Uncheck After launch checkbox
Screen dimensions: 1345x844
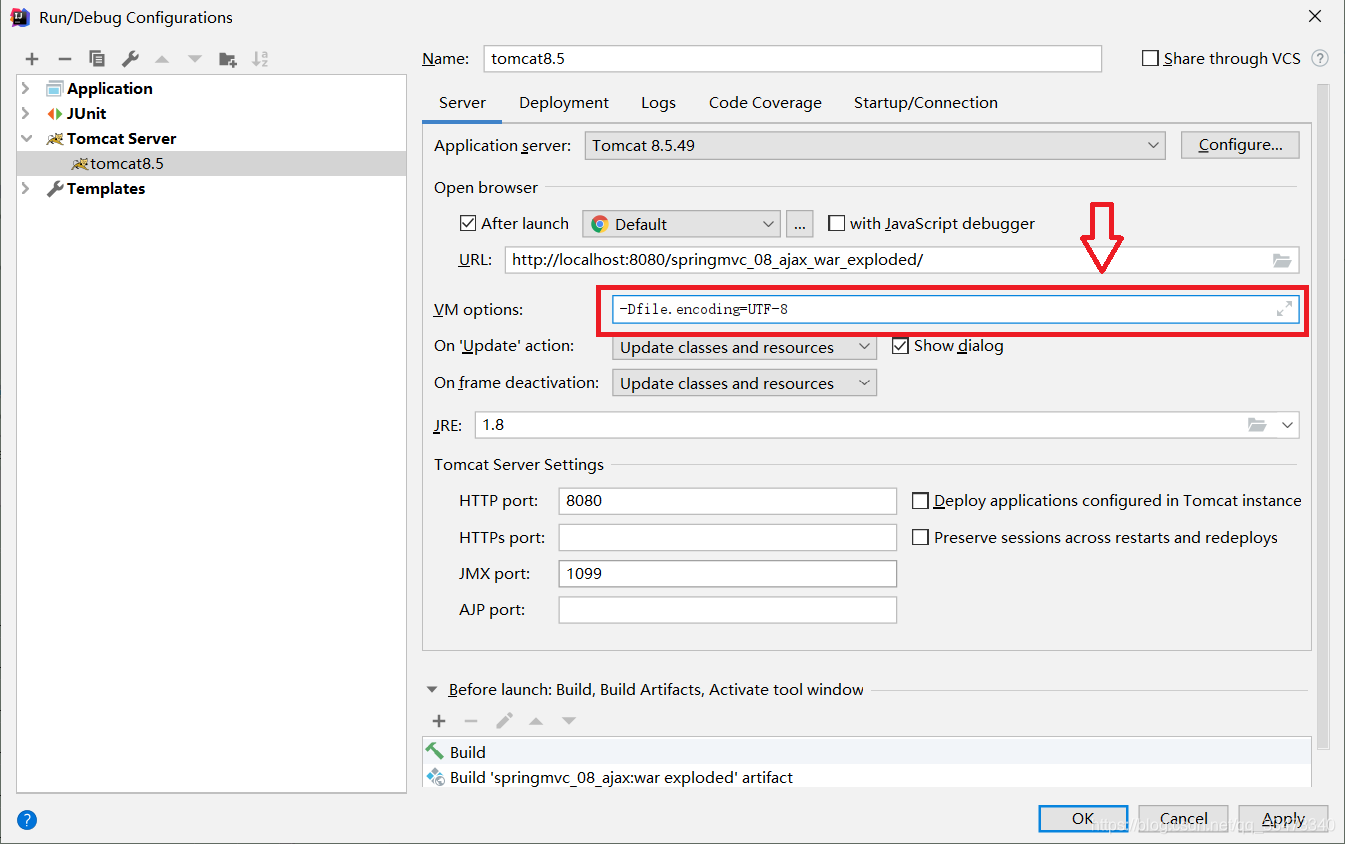pyautogui.click(x=467, y=224)
